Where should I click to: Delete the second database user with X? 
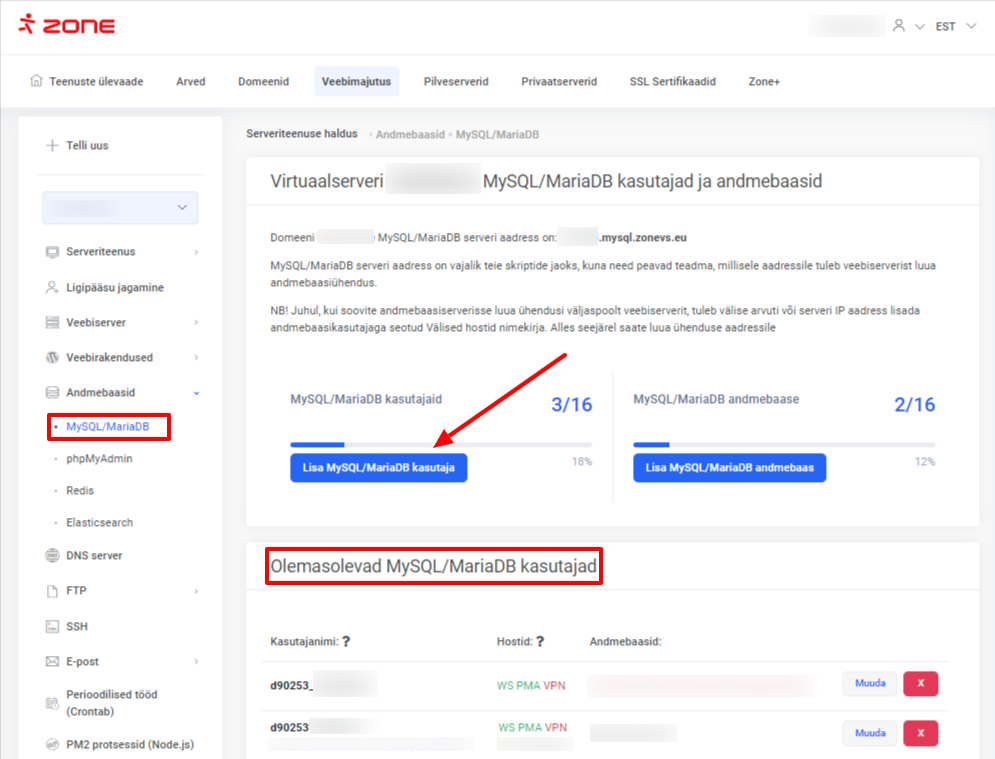(920, 733)
